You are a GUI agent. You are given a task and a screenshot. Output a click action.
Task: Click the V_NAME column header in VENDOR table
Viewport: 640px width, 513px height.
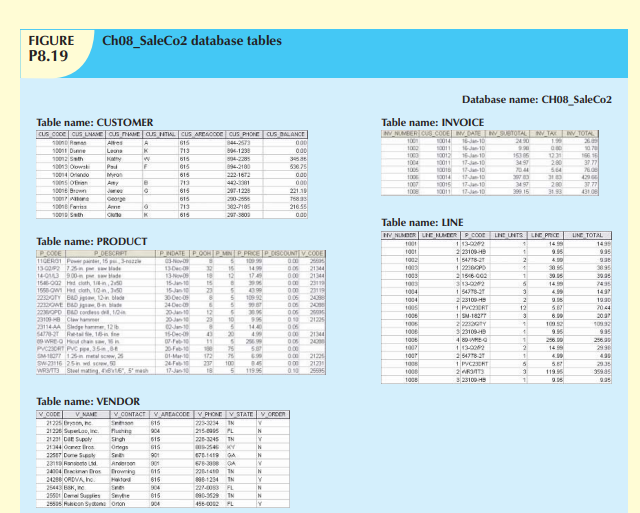(77, 413)
